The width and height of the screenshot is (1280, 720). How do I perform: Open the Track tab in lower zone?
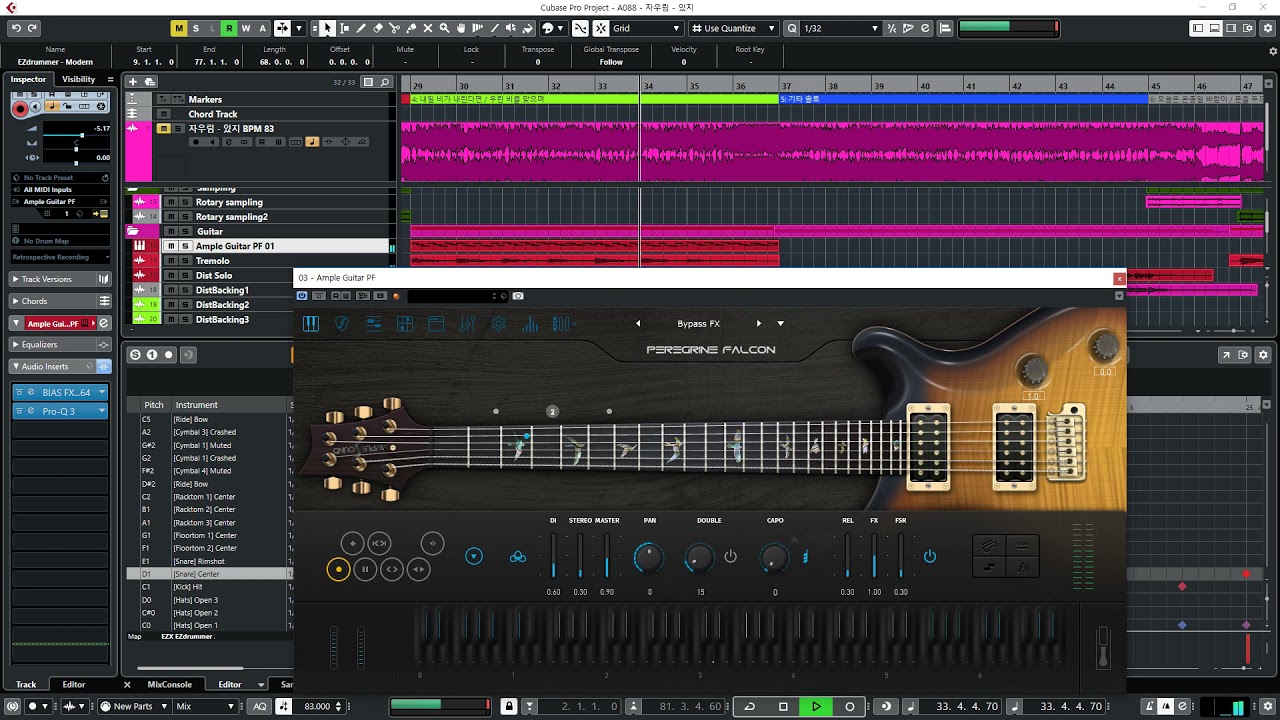(26, 685)
